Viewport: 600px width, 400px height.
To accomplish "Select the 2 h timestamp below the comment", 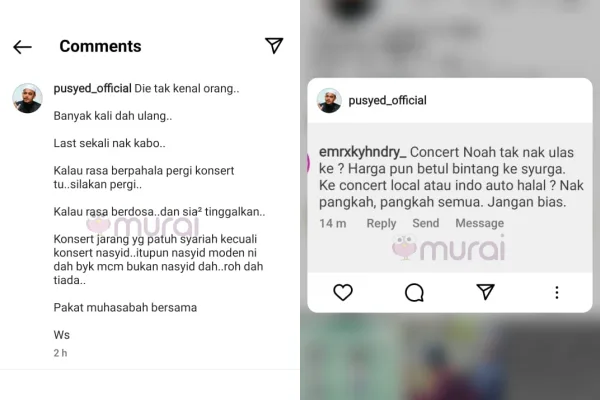I will pyautogui.click(x=60, y=353).
